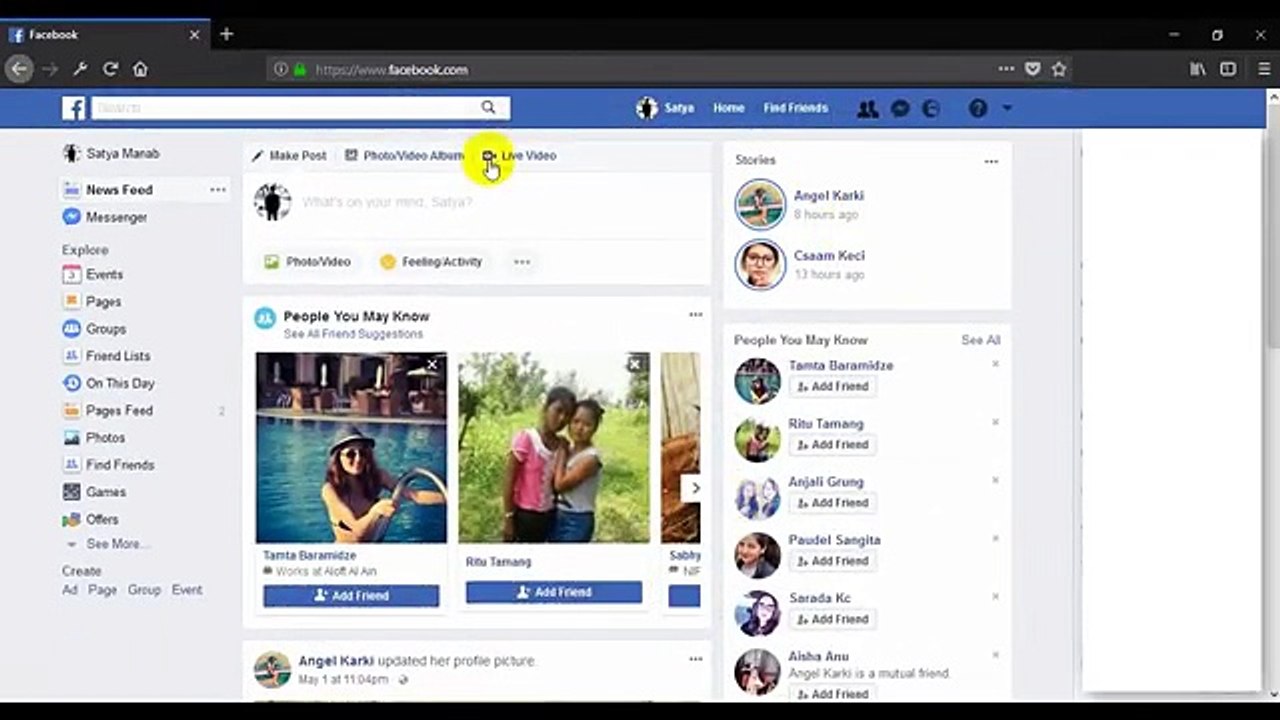Viewport: 1280px width, 720px height.
Task: Open On This Day in Explore
Action: [108, 383]
